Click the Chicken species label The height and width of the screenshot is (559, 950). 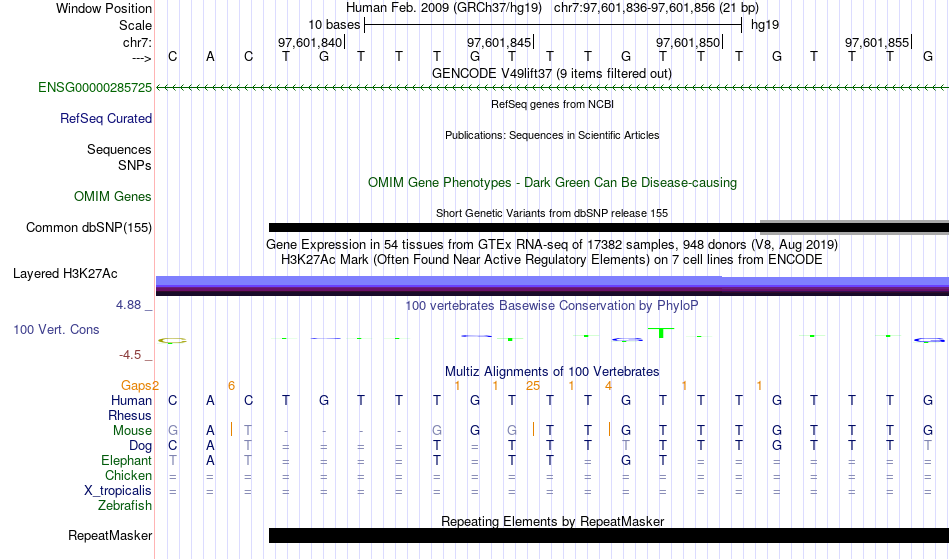tap(128, 476)
